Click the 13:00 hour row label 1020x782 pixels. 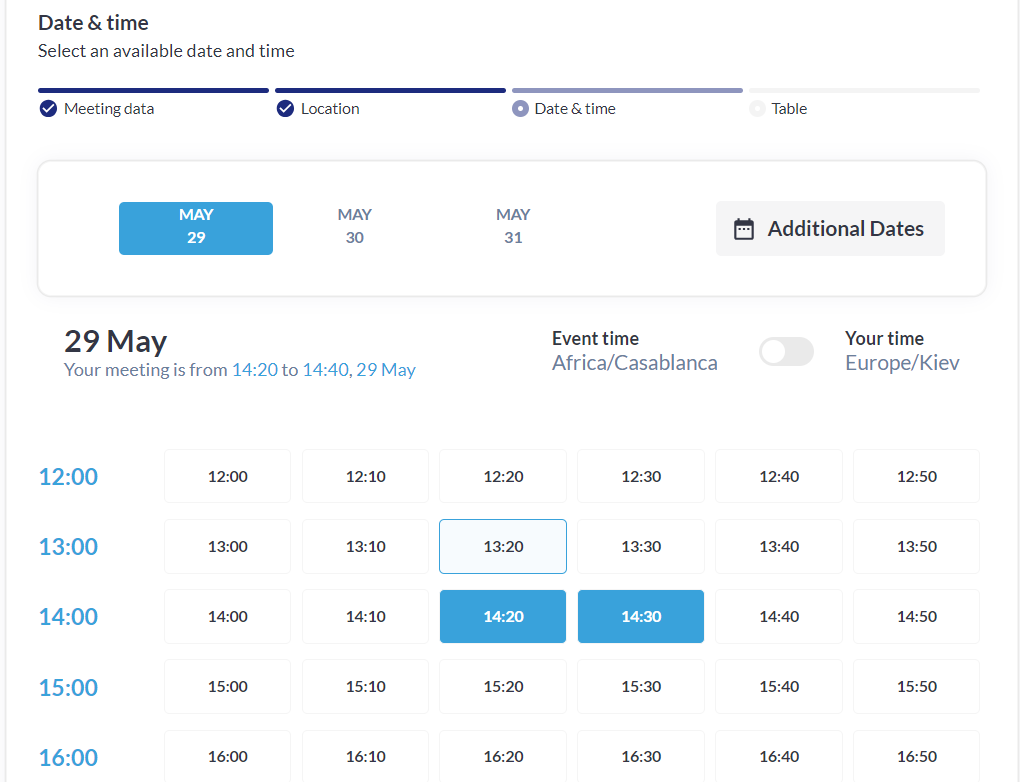tap(68, 547)
